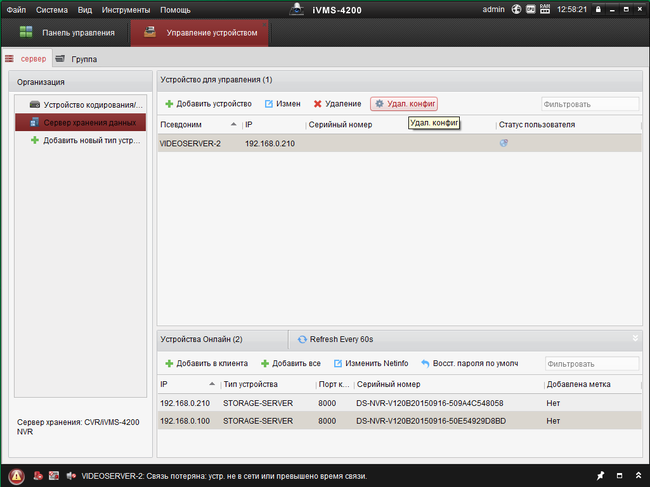Click the Управление устройством tab icon
650x487 pixels.
[x=150, y=32]
